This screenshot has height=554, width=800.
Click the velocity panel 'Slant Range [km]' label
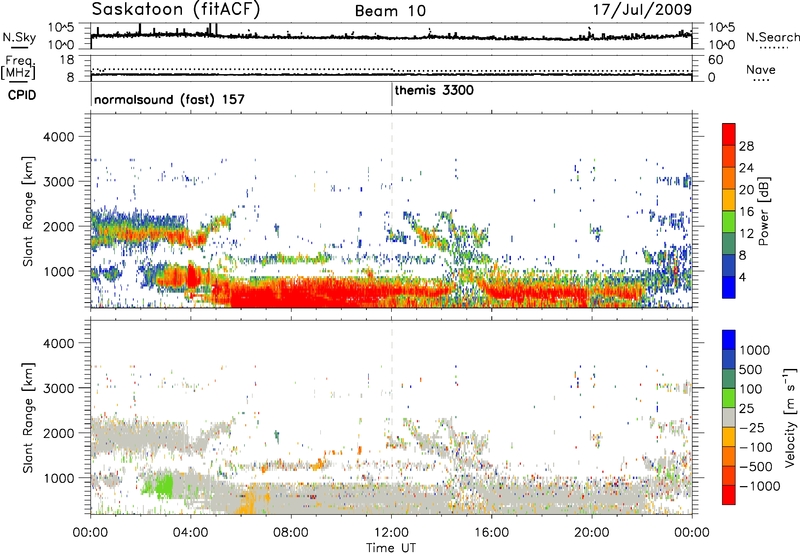point(28,417)
